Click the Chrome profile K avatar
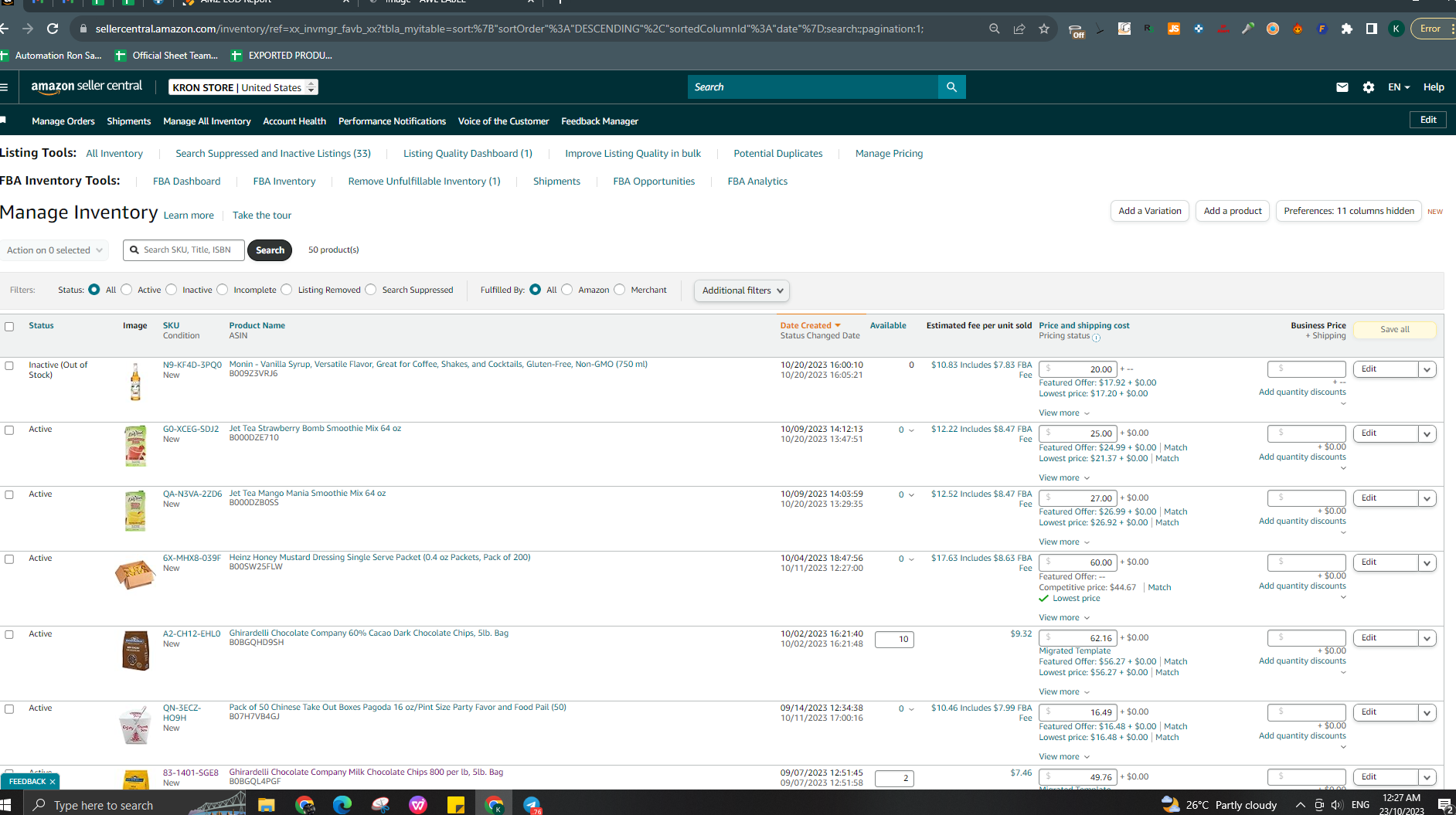The width and height of the screenshot is (1456, 815). (1396, 29)
